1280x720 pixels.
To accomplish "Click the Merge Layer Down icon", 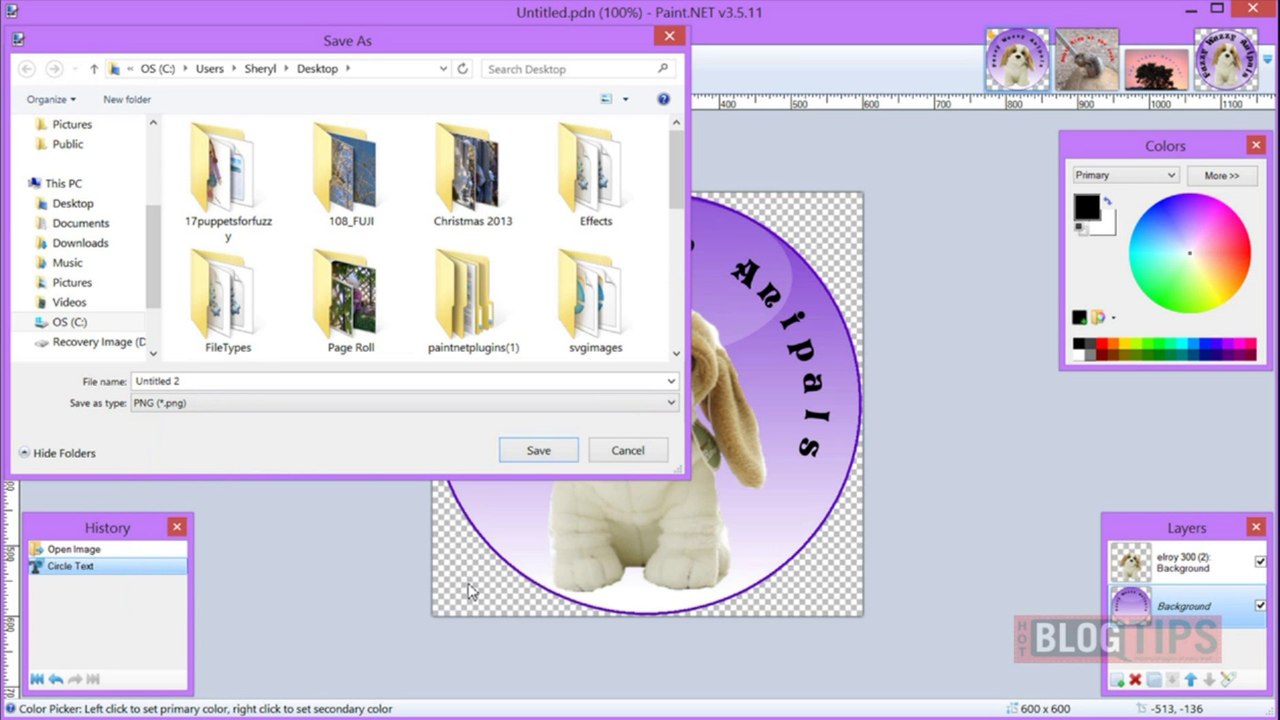I will (1172, 680).
